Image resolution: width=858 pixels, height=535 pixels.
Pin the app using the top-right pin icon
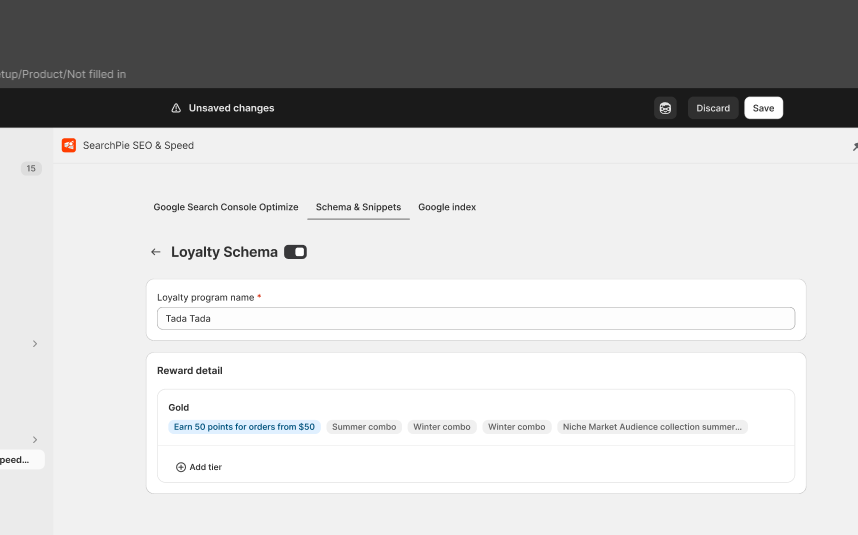853,146
